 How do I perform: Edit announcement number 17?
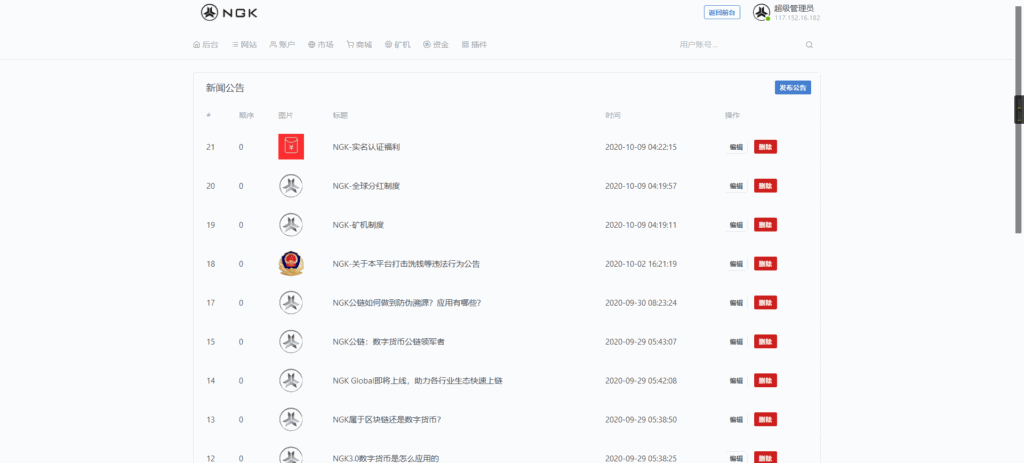click(736, 302)
